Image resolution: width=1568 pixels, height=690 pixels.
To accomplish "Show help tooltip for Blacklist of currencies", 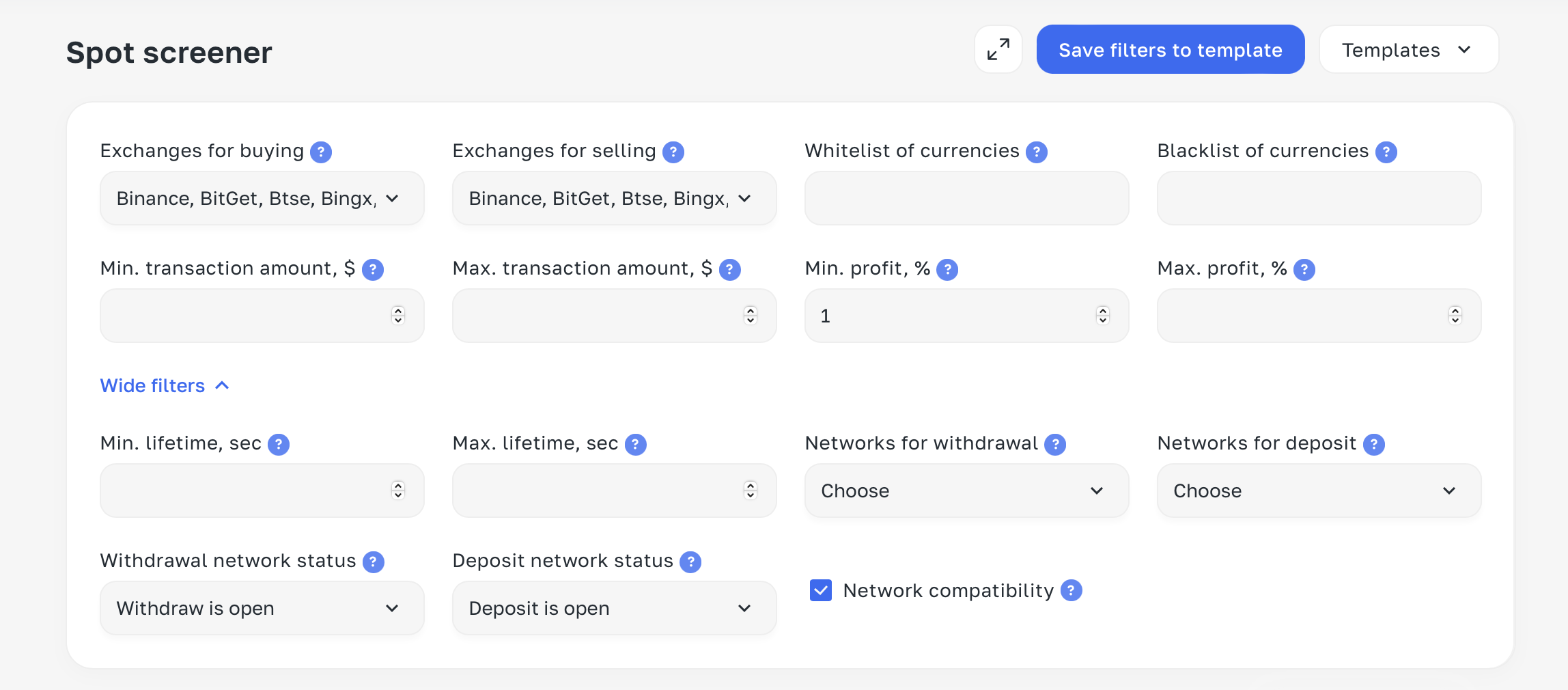I will click(x=1386, y=152).
